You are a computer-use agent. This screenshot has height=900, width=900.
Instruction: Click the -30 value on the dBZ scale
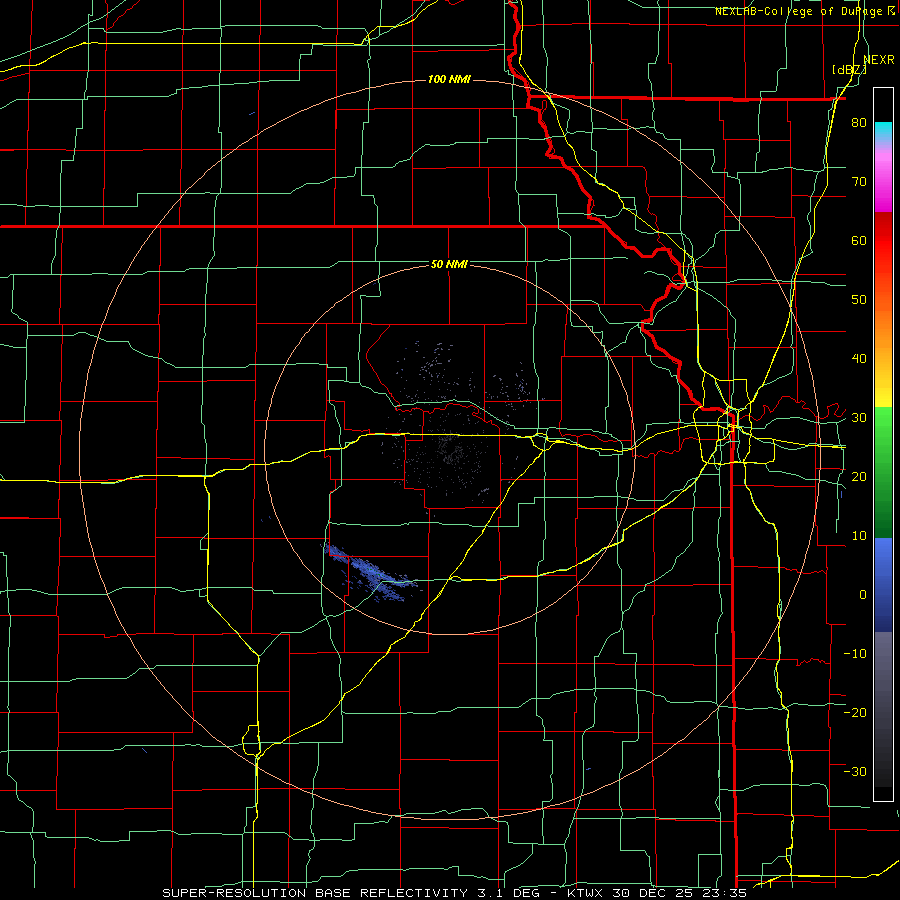coord(855,771)
